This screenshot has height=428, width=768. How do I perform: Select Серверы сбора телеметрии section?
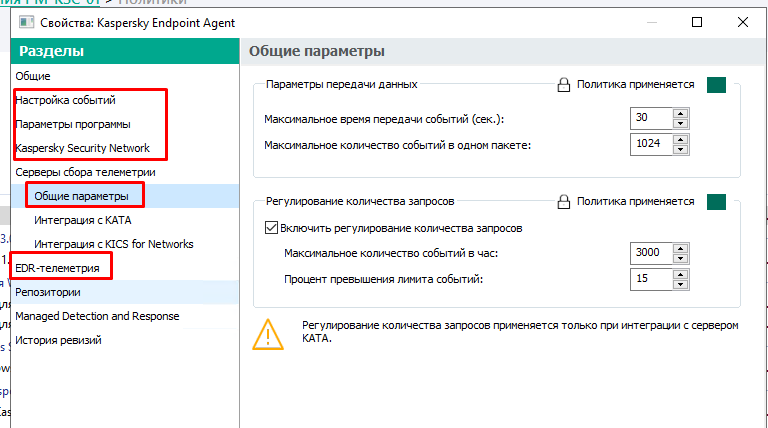tap(85, 172)
